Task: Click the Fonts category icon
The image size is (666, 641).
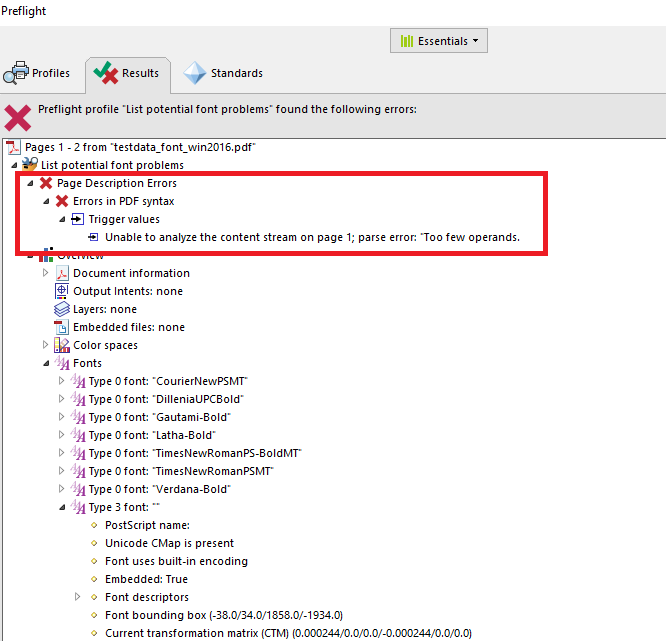Action: [61, 363]
